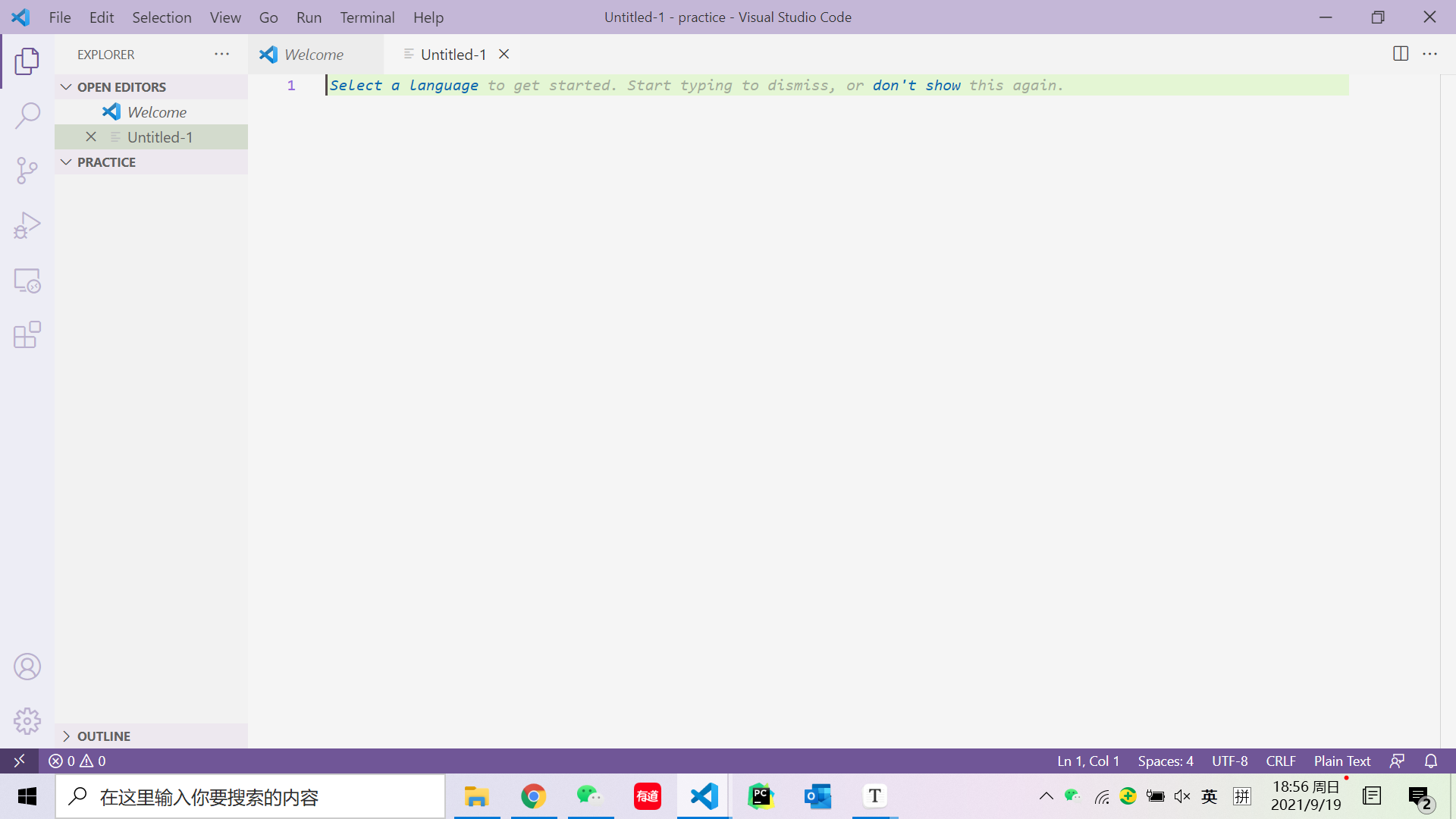Open the notifications bell in status bar
Image resolution: width=1456 pixels, height=819 pixels.
[1431, 761]
